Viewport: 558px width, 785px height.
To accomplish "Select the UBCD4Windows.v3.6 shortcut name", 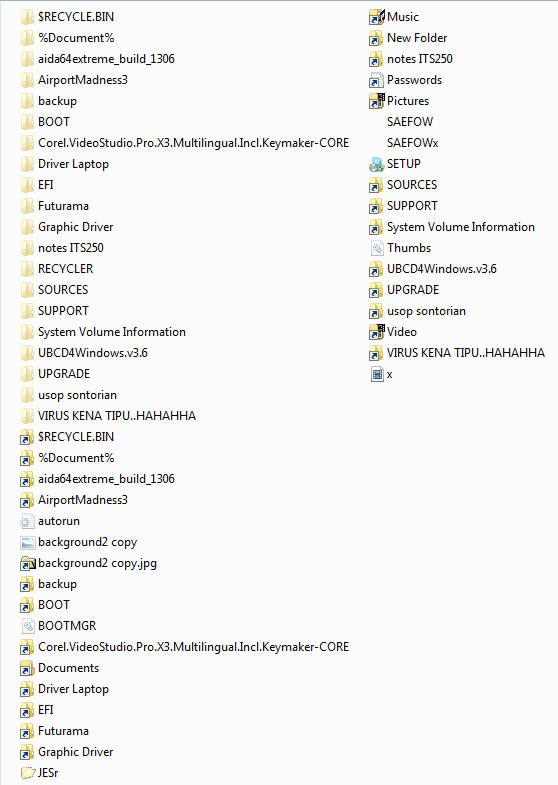I will (442, 269).
